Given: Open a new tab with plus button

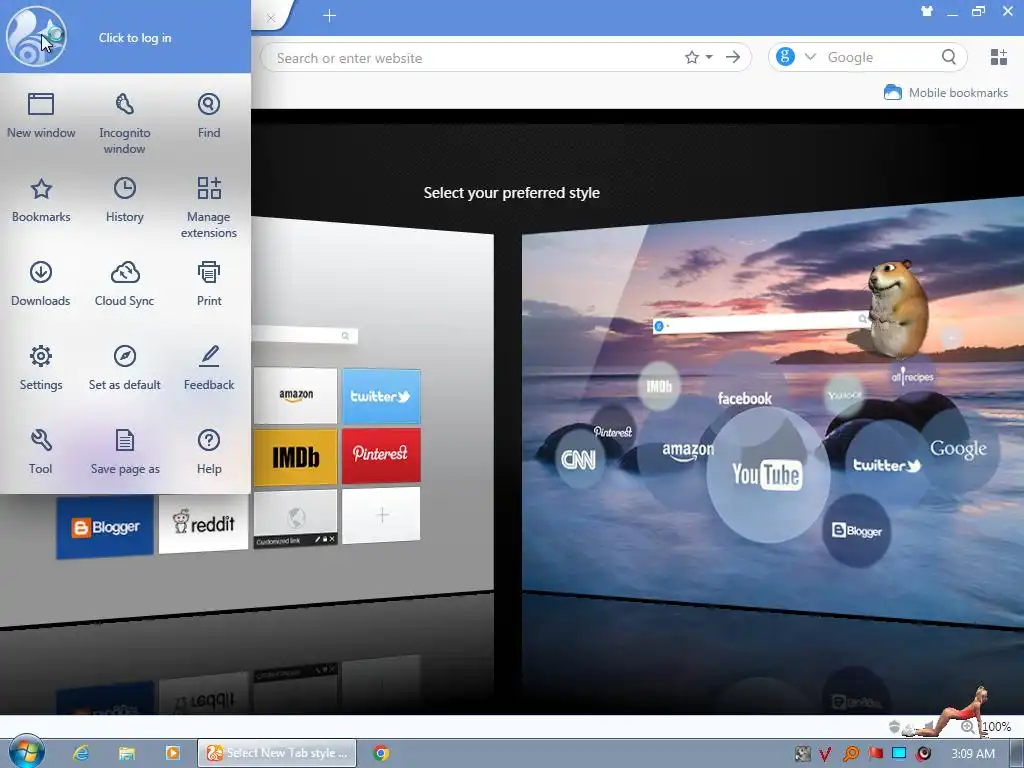Looking at the screenshot, I should click(x=329, y=16).
